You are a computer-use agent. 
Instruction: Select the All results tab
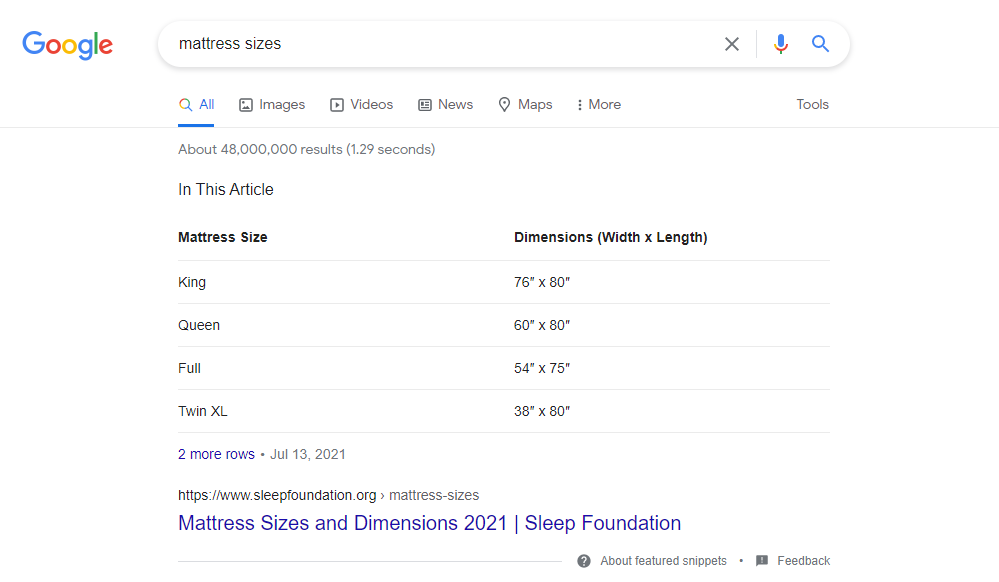tap(197, 105)
